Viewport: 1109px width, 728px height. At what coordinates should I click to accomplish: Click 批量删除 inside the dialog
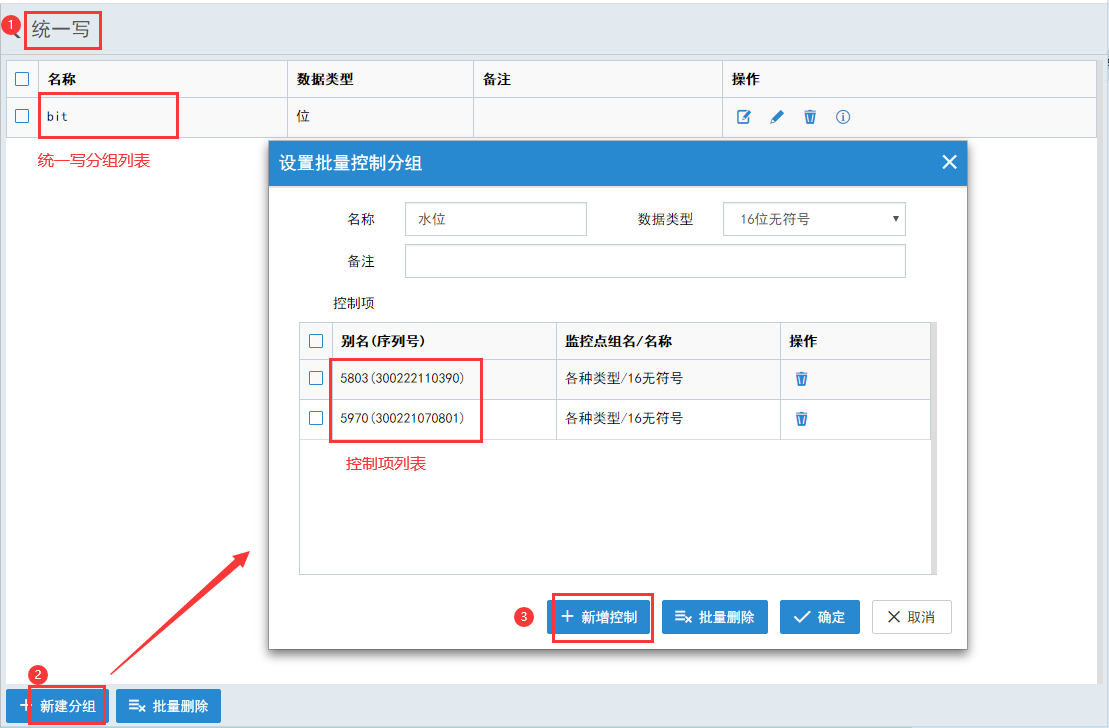coord(714,617)
